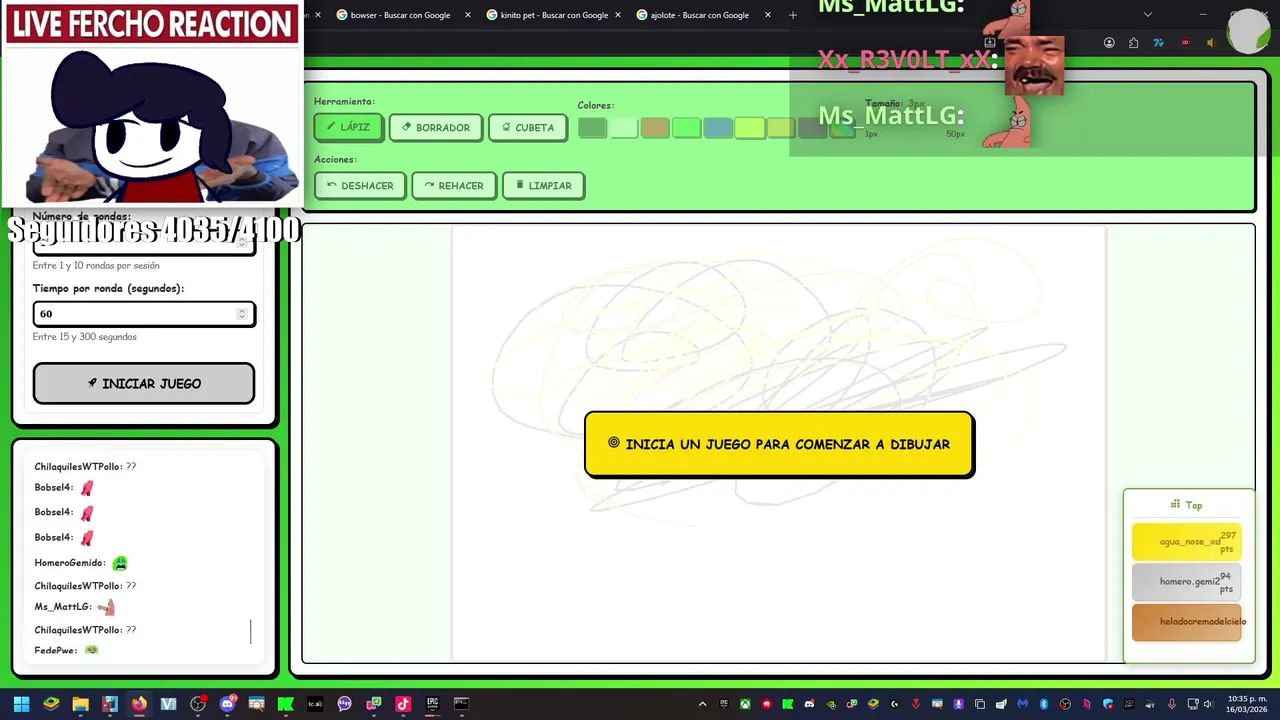Image resolution: width=1280 pixels, height=720 pixels.
Task: Focus the Tiempo por ronda input field
Action: point(144,314)
